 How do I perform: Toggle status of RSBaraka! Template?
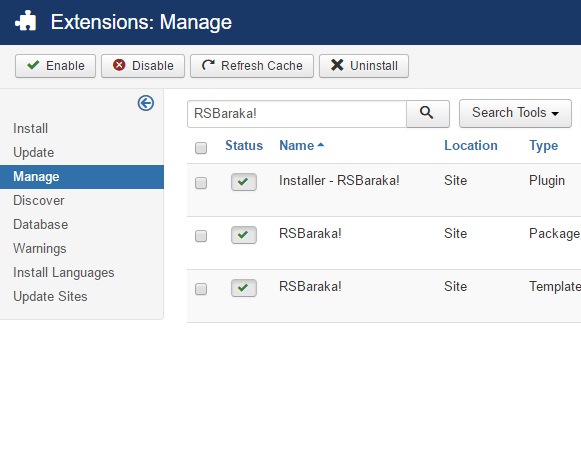tap(243, 288)
